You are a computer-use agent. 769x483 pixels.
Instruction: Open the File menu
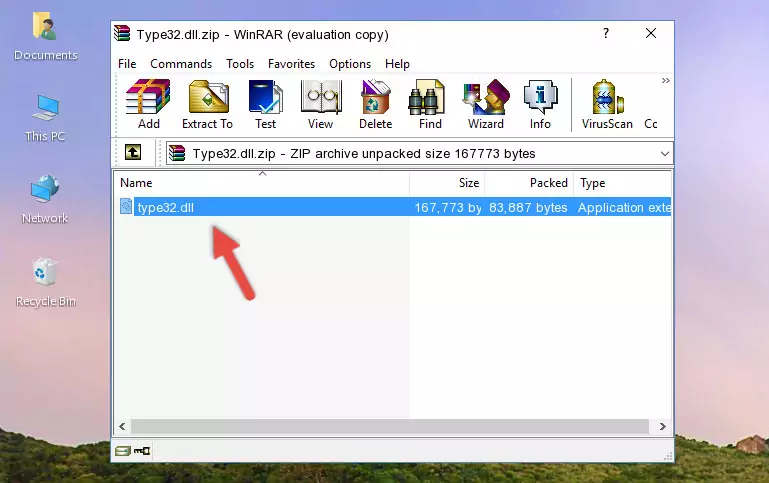point(127,64)
